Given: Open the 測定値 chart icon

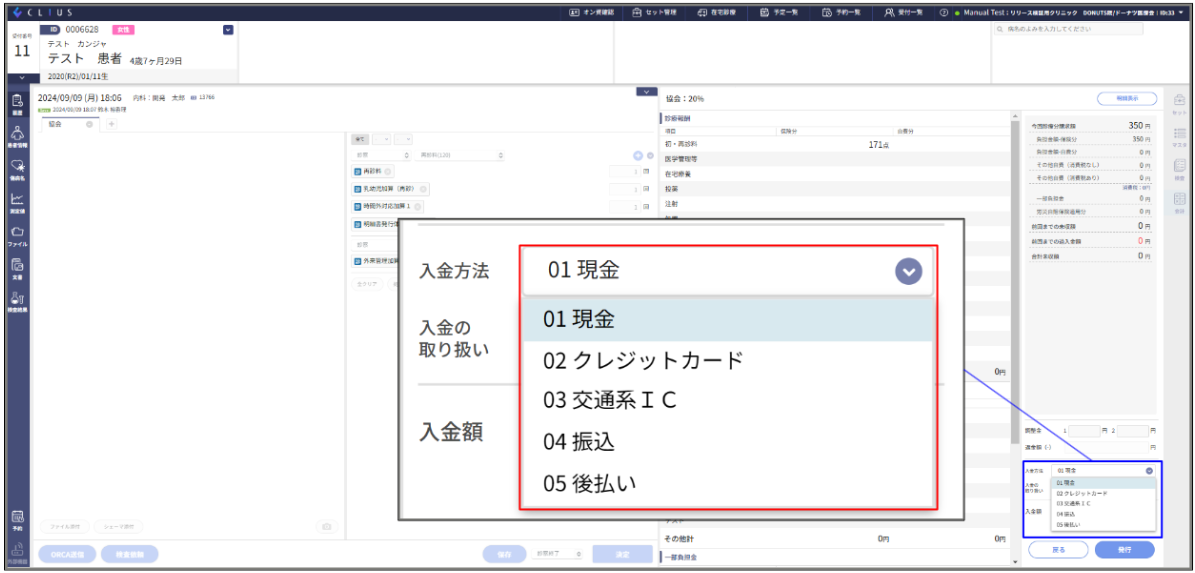Looking at the screenshot, I should coord(18,203).
